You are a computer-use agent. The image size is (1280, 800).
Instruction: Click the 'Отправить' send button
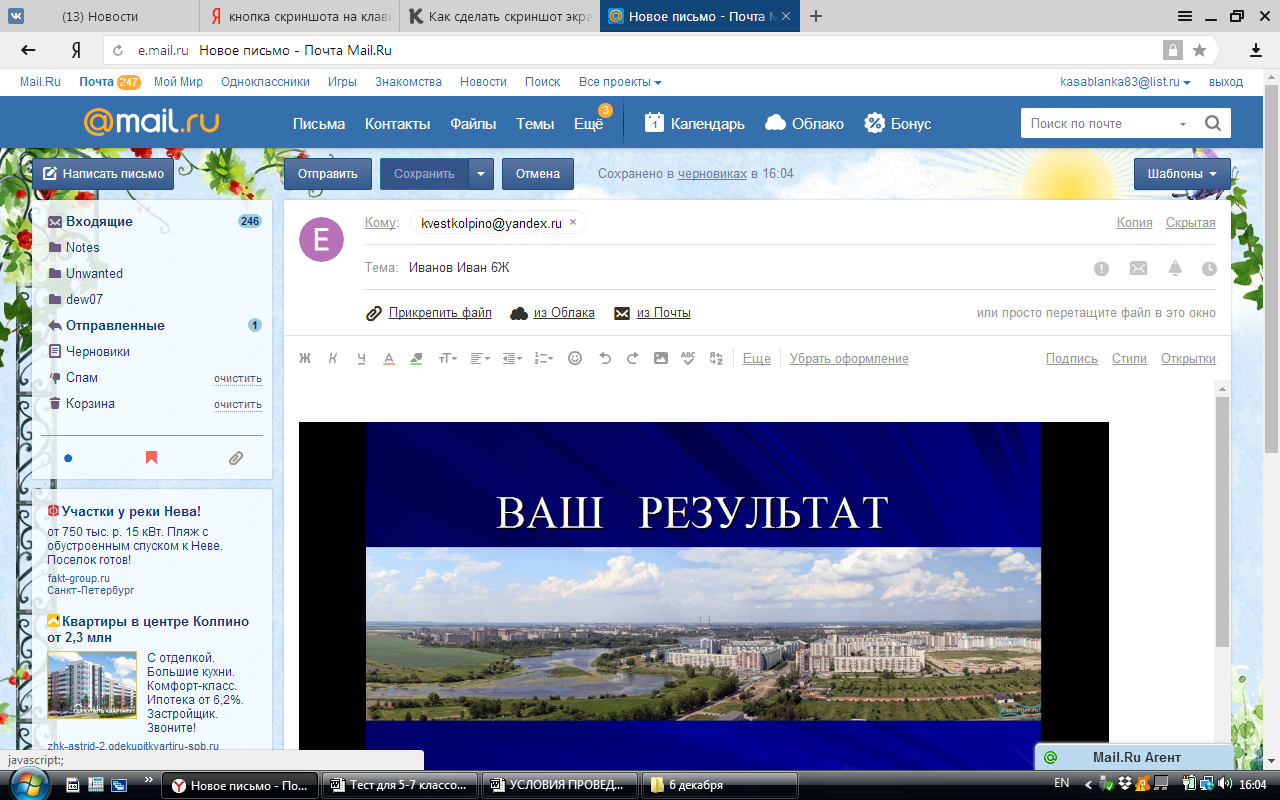tap(328, 174)
